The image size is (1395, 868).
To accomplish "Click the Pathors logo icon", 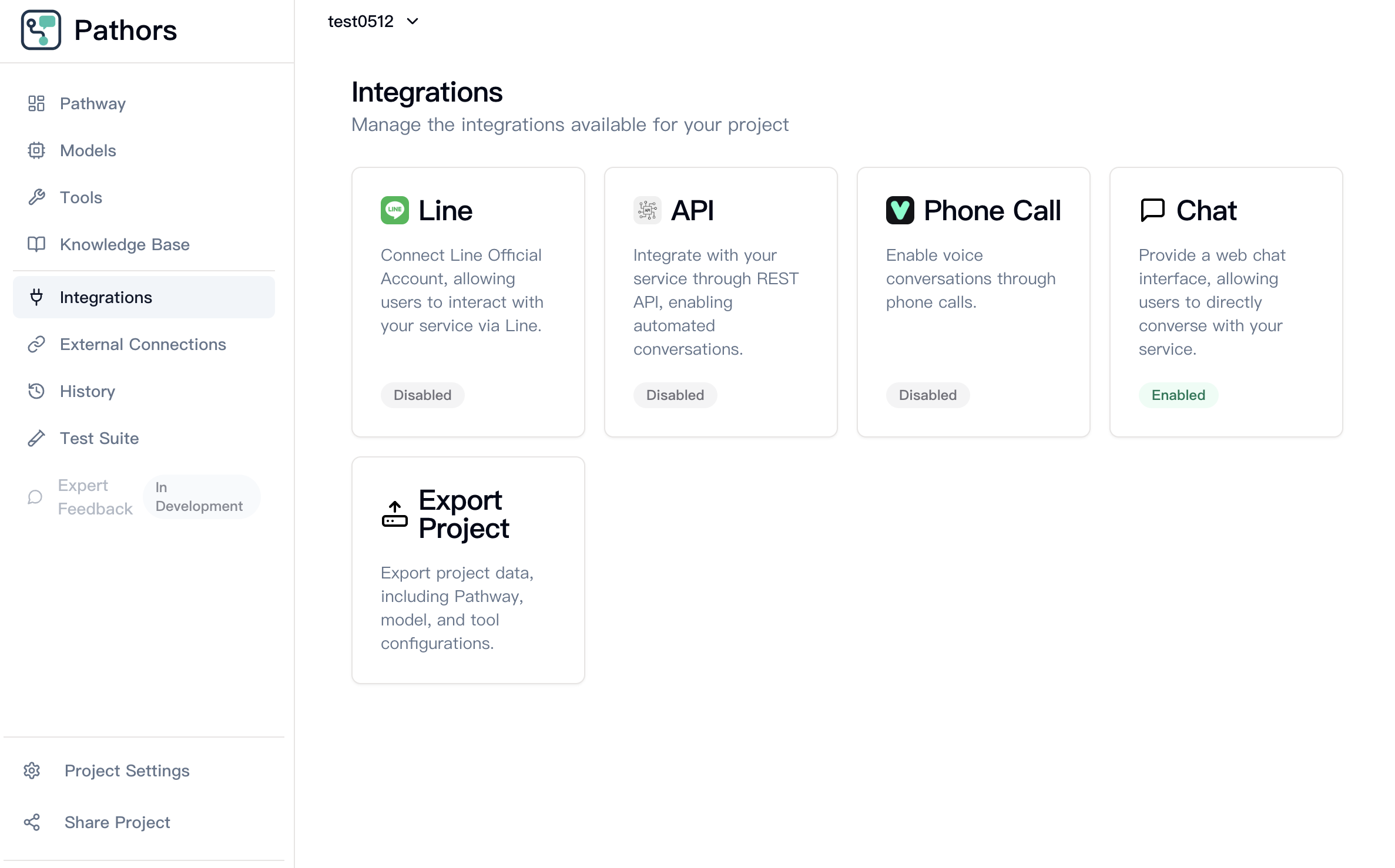I will click(x=41, y=30).
